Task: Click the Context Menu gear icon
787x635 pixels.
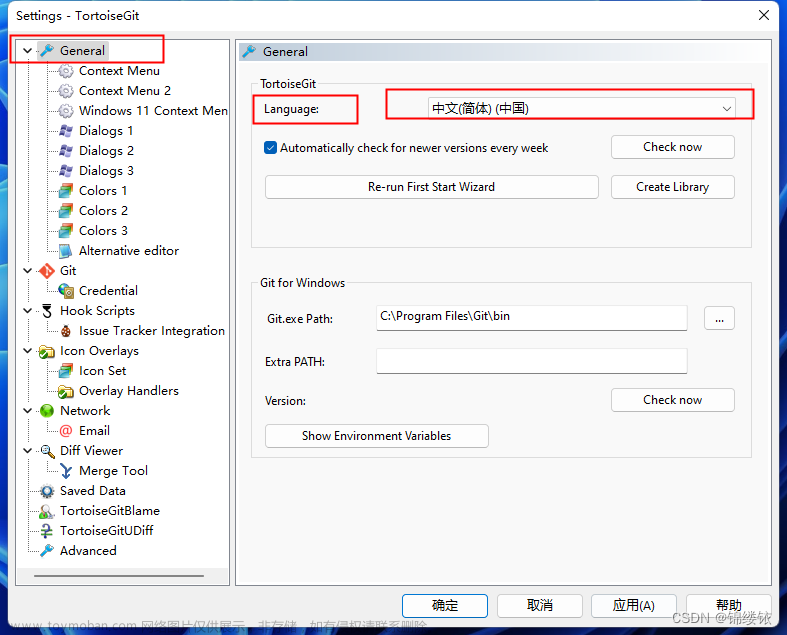Action: (x=66, y=71)
